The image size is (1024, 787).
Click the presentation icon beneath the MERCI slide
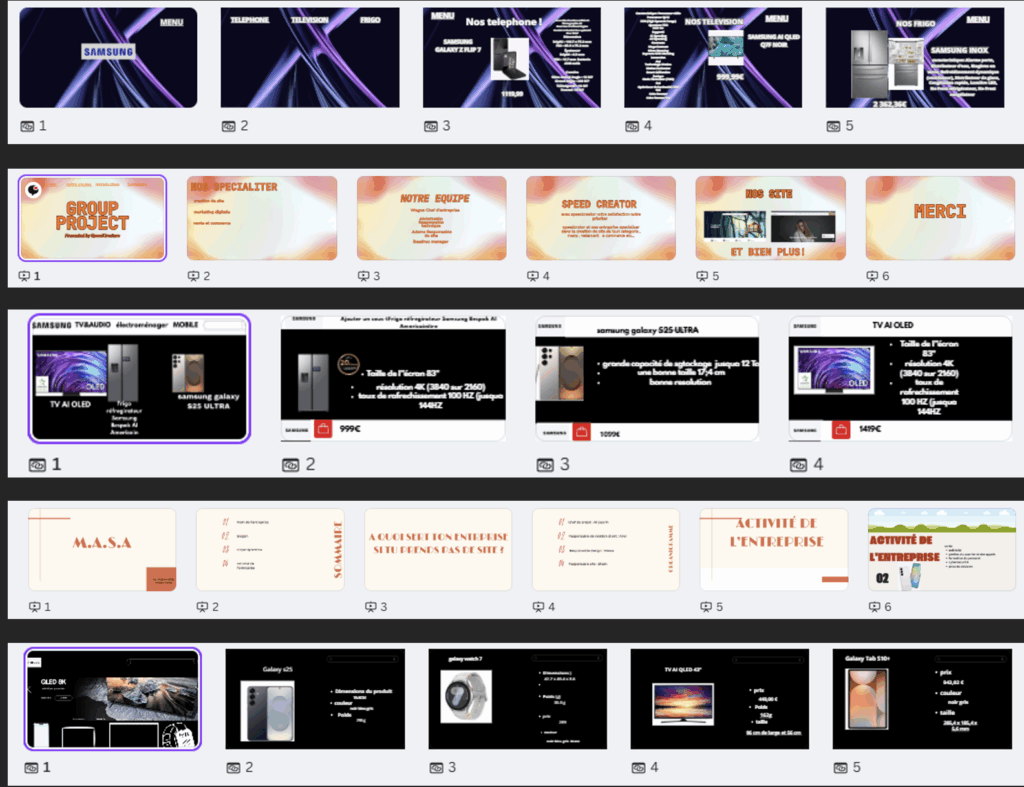point(874,275)
